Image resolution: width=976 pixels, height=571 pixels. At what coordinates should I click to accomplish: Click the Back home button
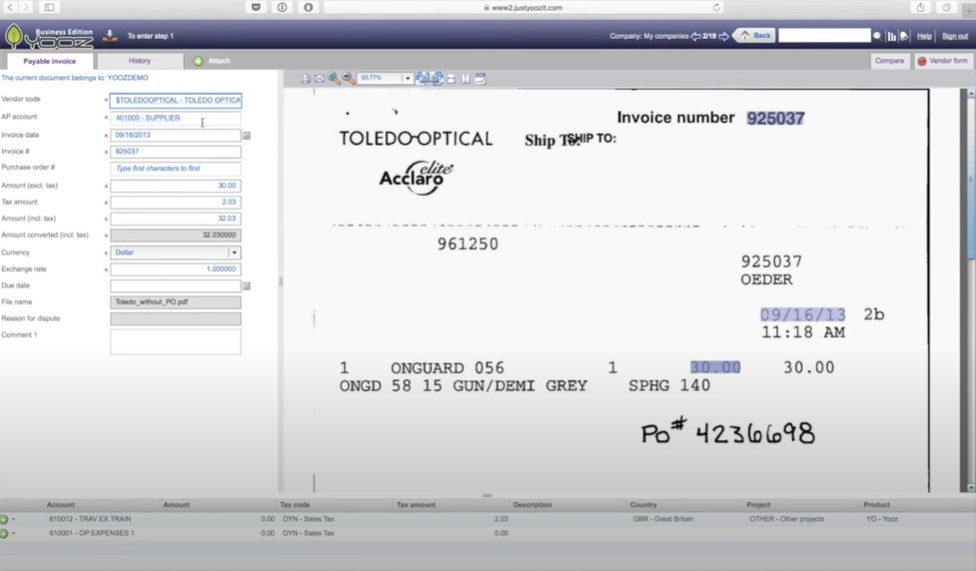tap(755, 35)
